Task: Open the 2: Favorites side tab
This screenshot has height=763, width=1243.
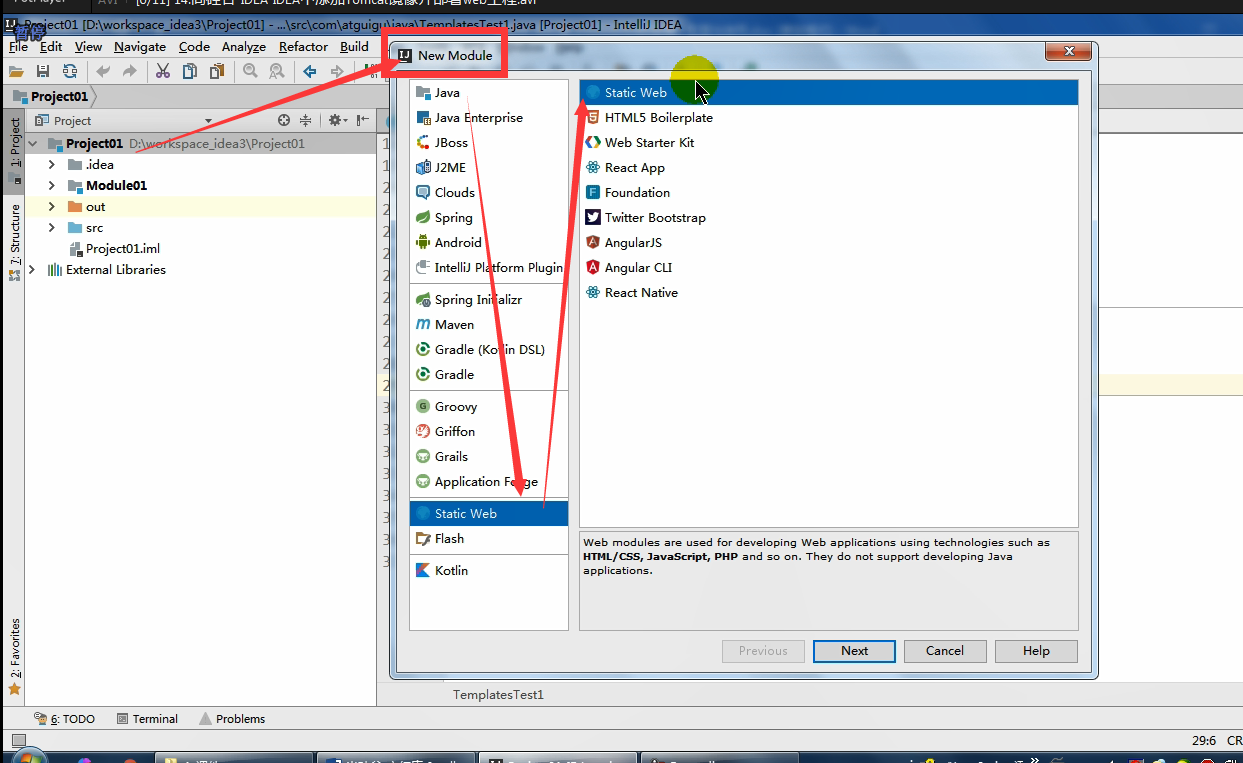Action: pos(15,656)
